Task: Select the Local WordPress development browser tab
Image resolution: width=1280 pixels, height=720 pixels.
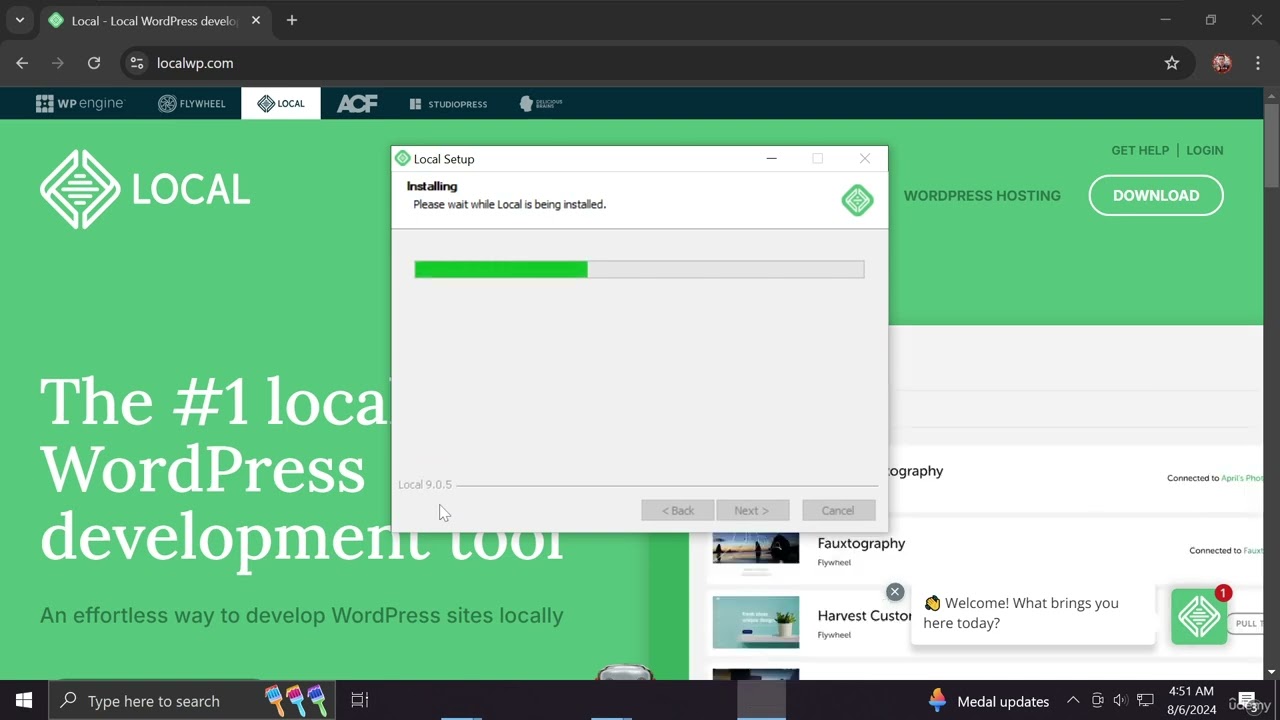Action: click(x=155, y=20)
